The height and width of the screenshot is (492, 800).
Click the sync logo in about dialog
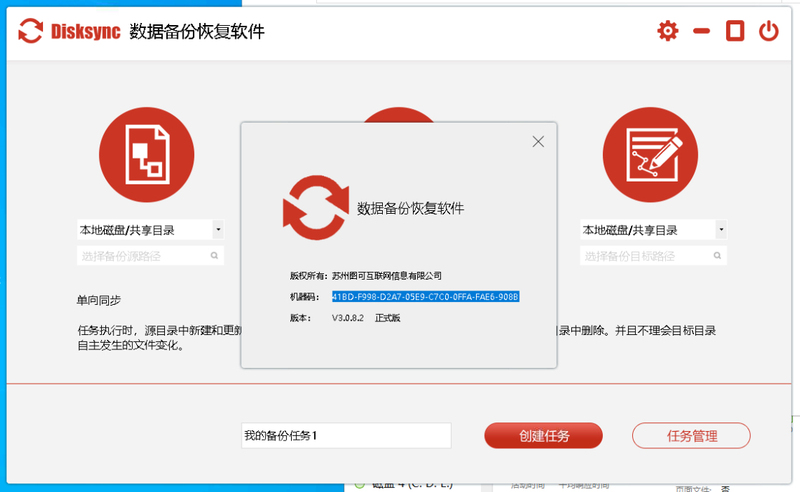click(316, 207)
